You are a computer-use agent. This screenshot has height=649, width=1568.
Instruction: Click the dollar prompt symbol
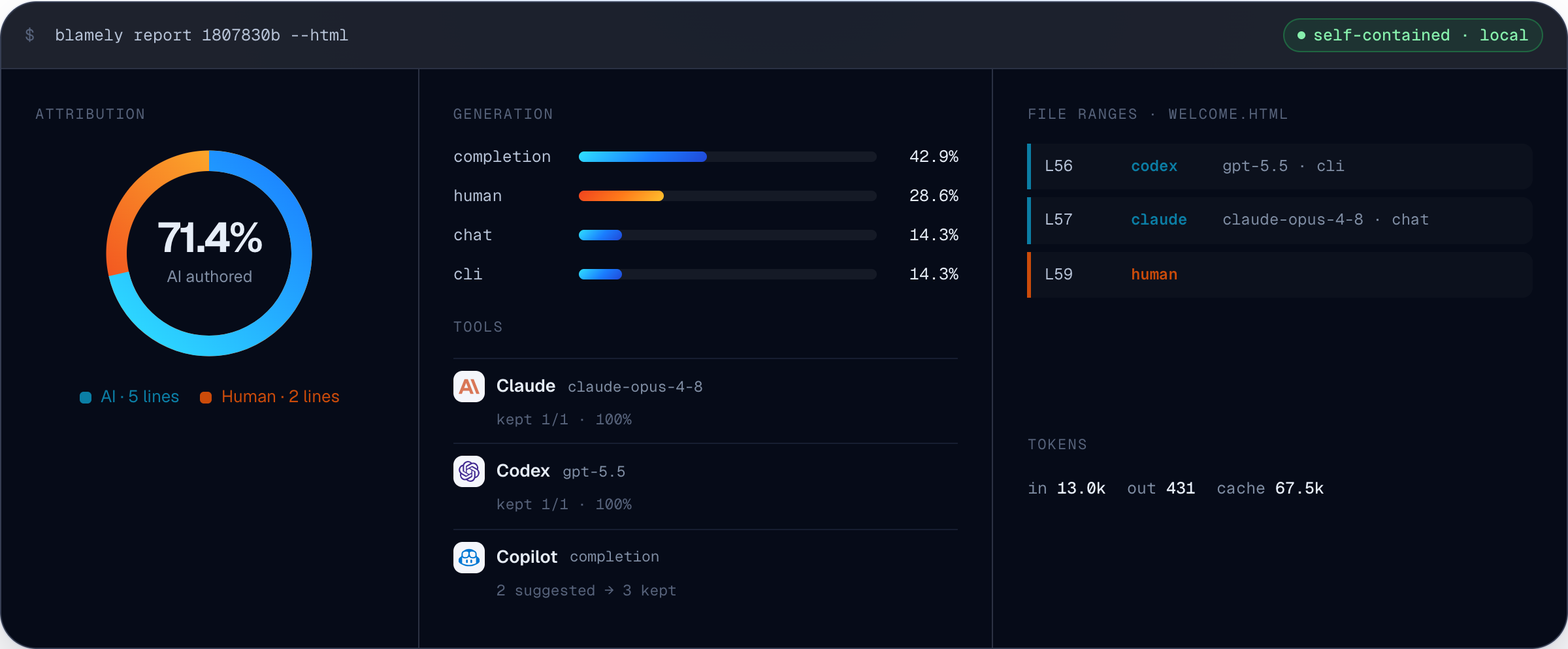(x=29, y=35)
